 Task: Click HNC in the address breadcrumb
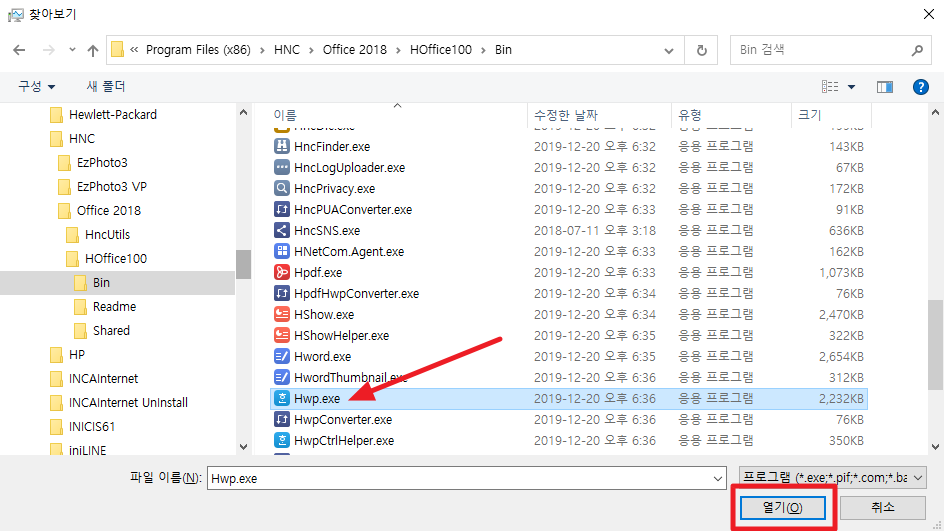coord(287,50)
